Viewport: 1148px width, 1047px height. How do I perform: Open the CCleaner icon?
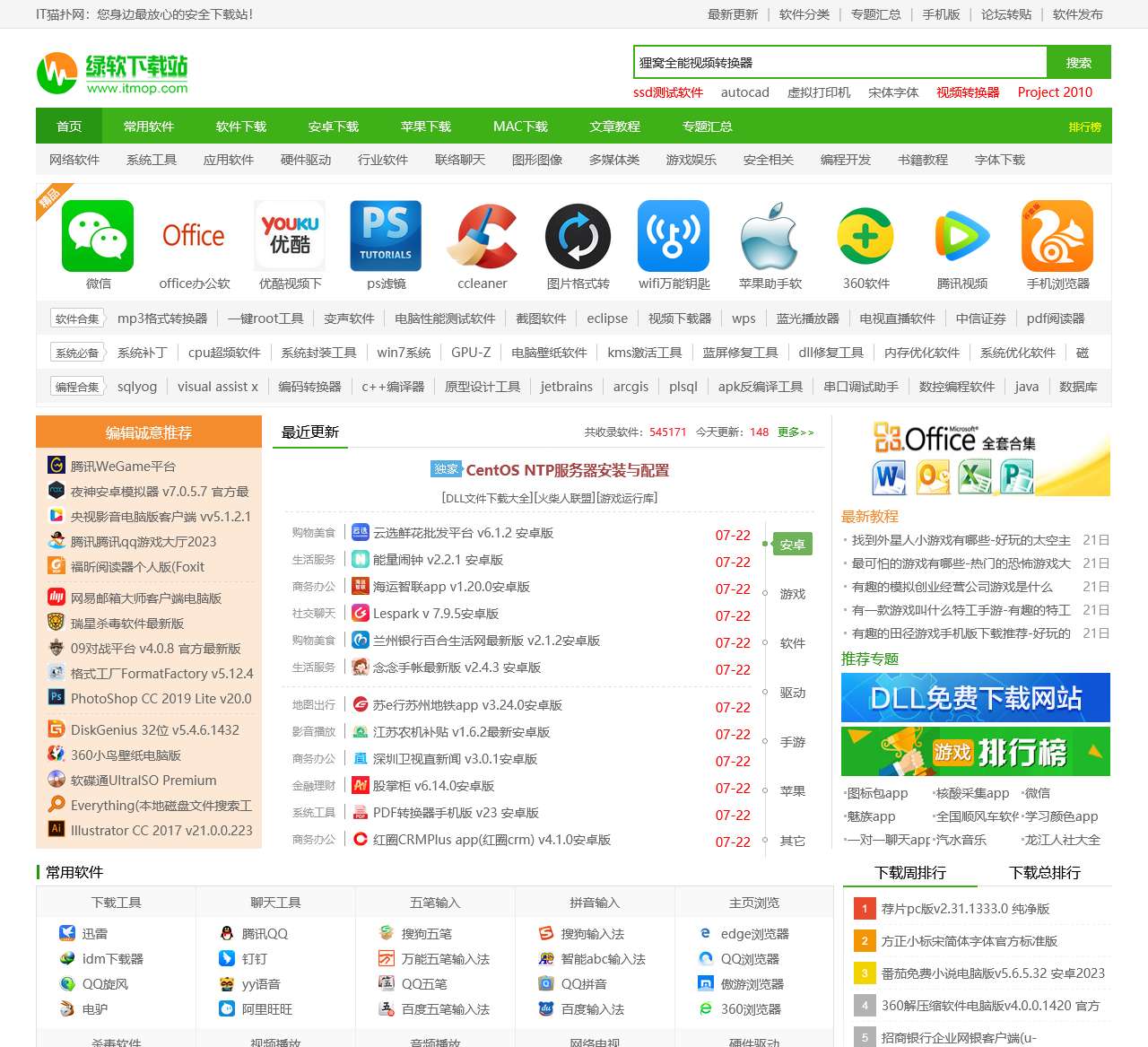(x=482, y=236)
